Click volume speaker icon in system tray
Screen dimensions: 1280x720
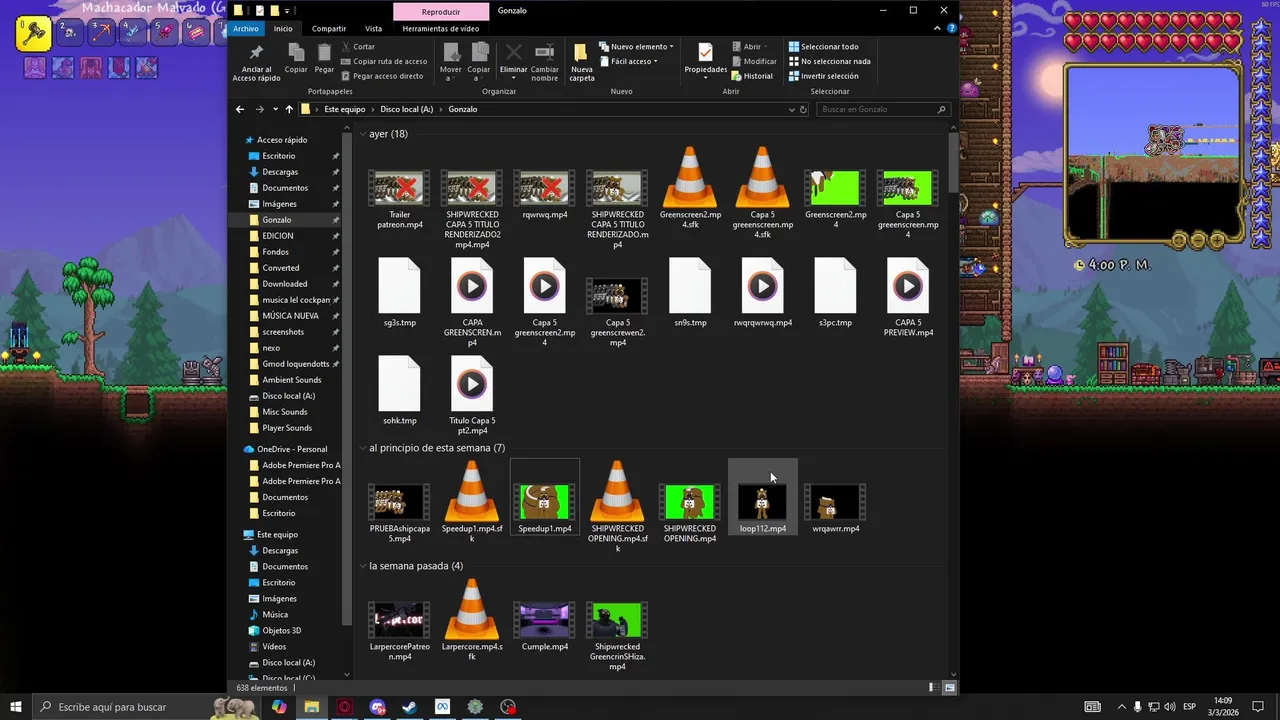1169,707
